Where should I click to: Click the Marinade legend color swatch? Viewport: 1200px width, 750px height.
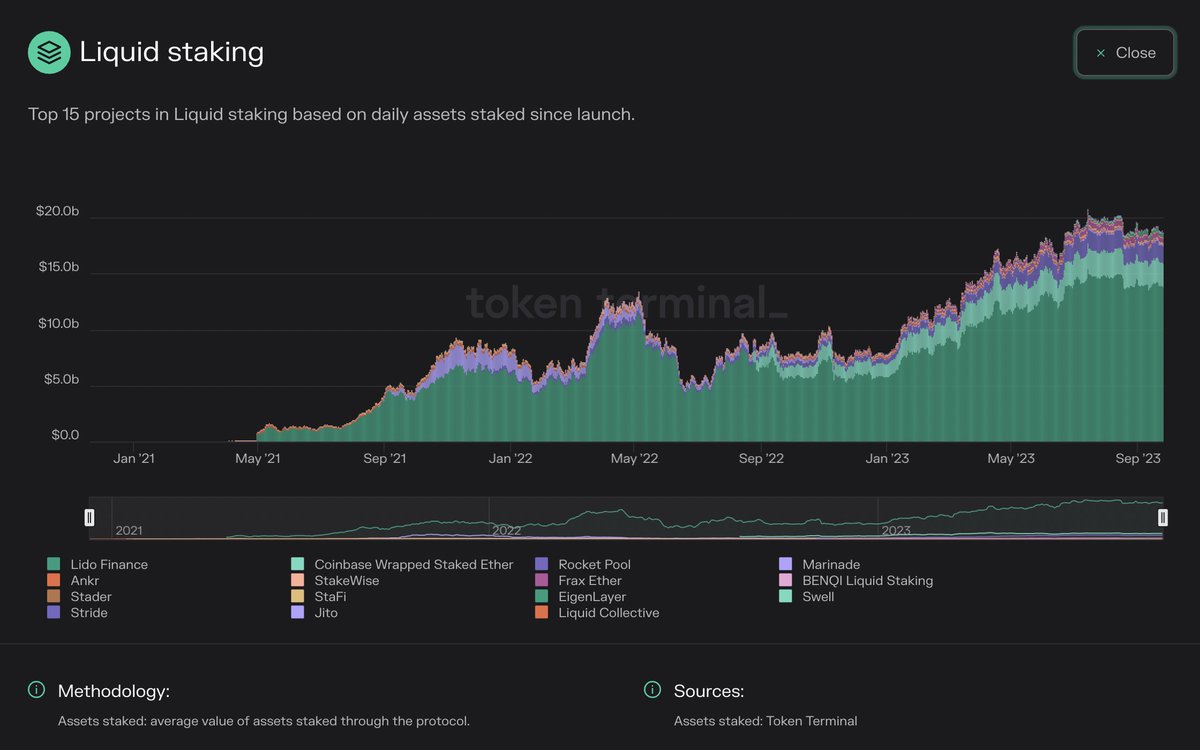point(785,564)
